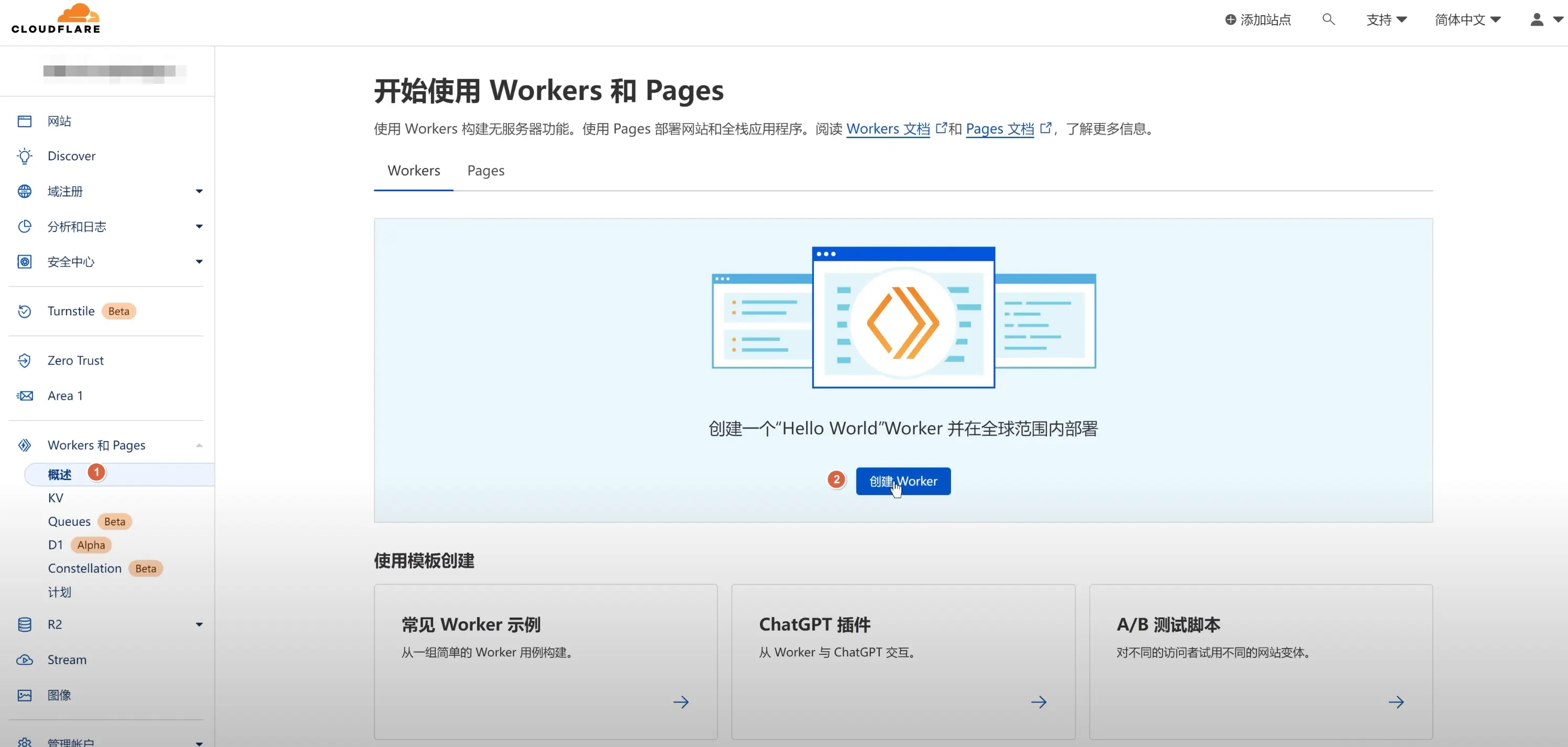Click the 域注册 globe icon
Screen dimensions: 1568x747
click(x=24, y=192)
